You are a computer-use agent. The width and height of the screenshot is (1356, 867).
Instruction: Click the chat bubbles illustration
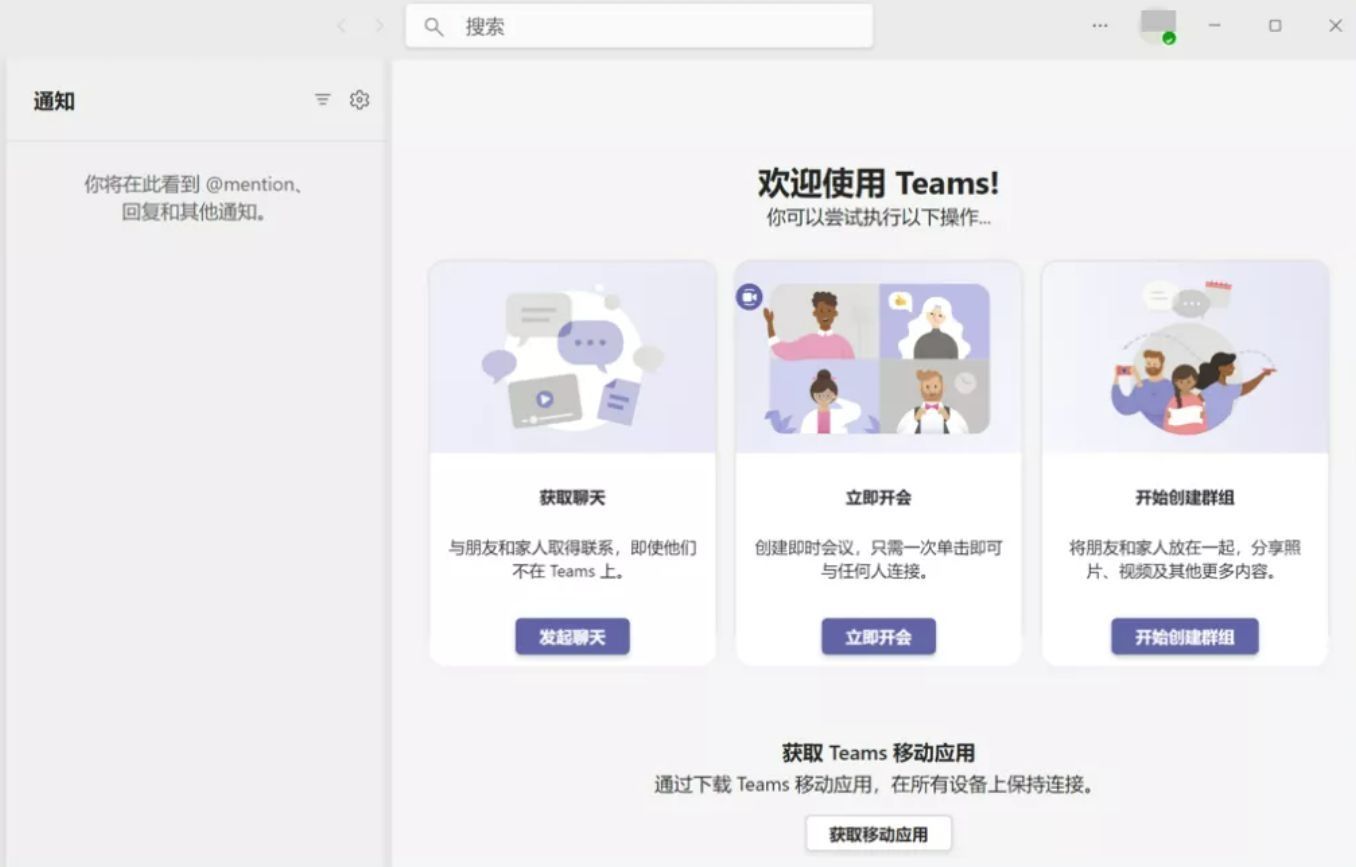(x=572, y=358)
